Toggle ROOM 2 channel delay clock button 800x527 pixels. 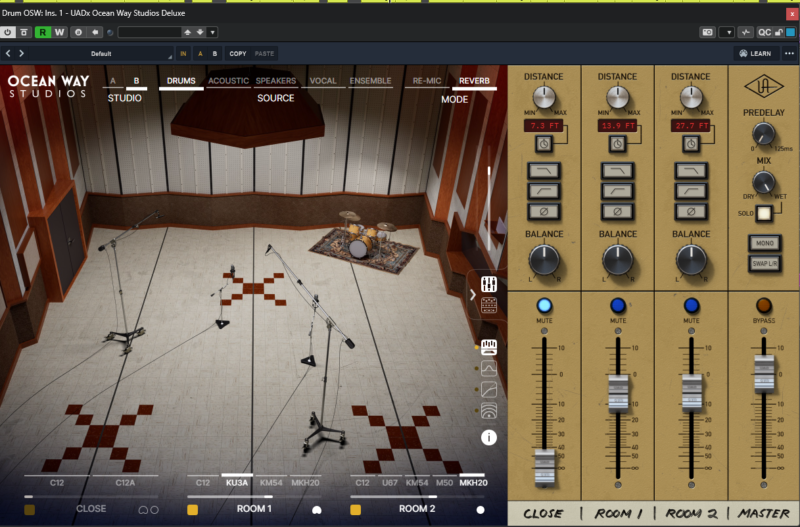pyautogui.click(x=691, y=144)
